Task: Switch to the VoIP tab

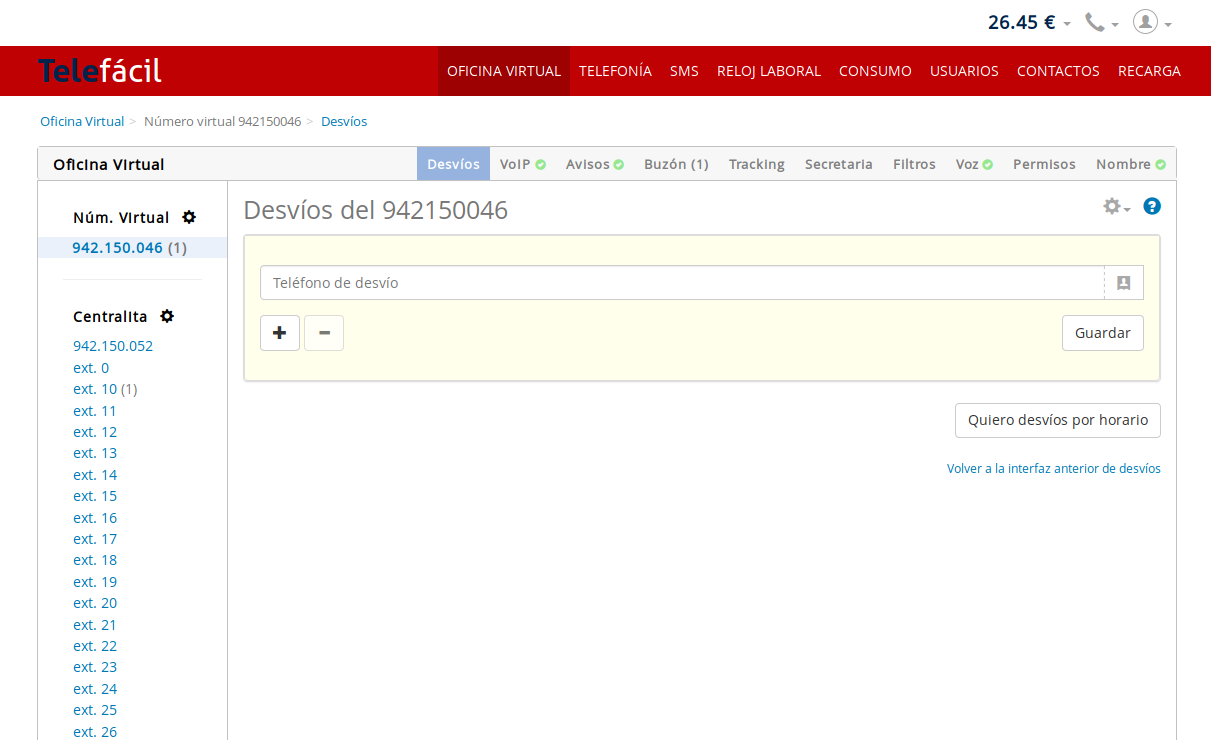Action: pyautogui.click(x=522, y=164)
